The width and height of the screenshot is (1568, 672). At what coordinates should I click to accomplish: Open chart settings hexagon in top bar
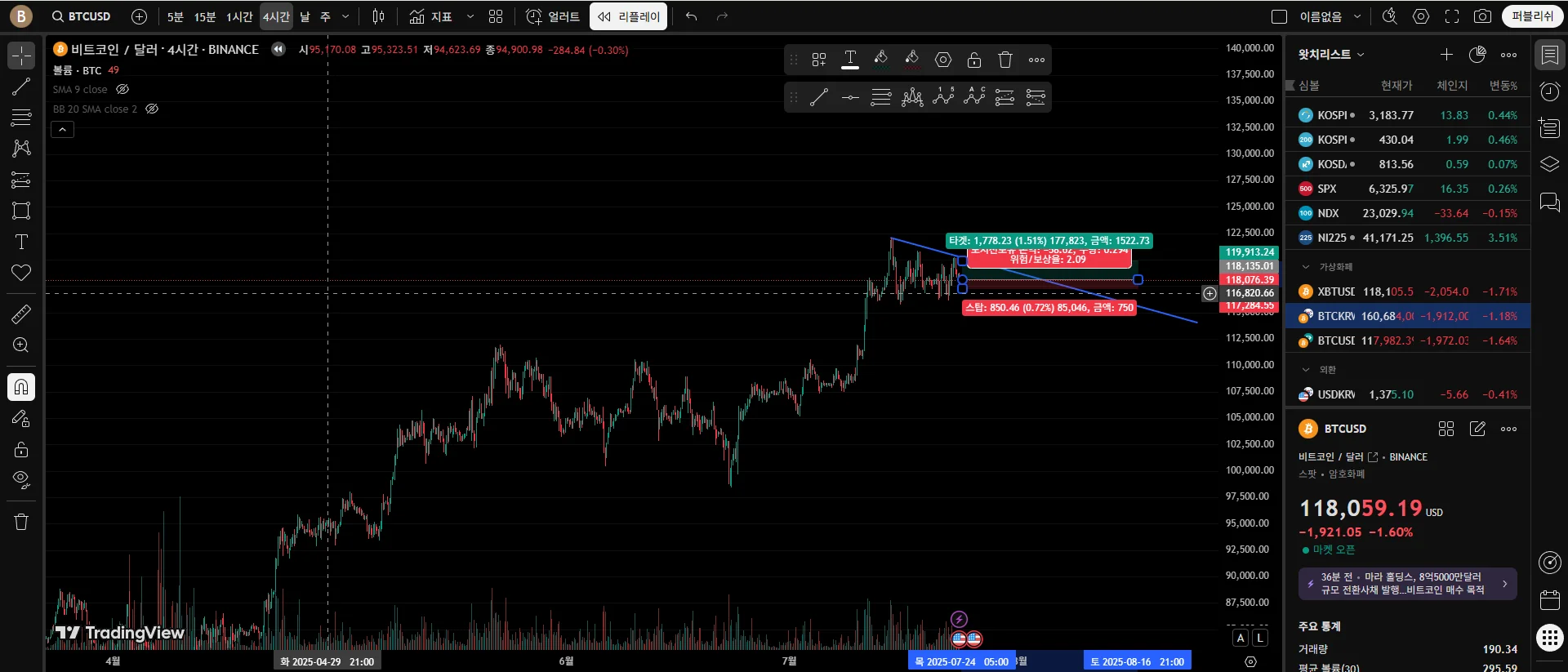coord(1421,16)
